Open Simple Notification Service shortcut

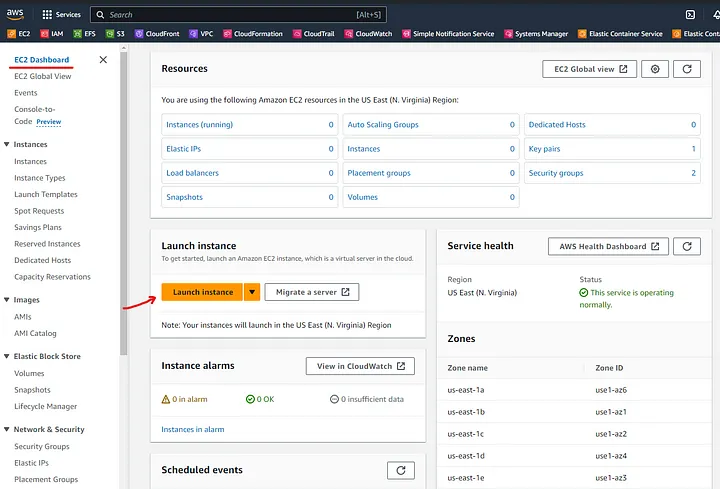tap(448, 34)
